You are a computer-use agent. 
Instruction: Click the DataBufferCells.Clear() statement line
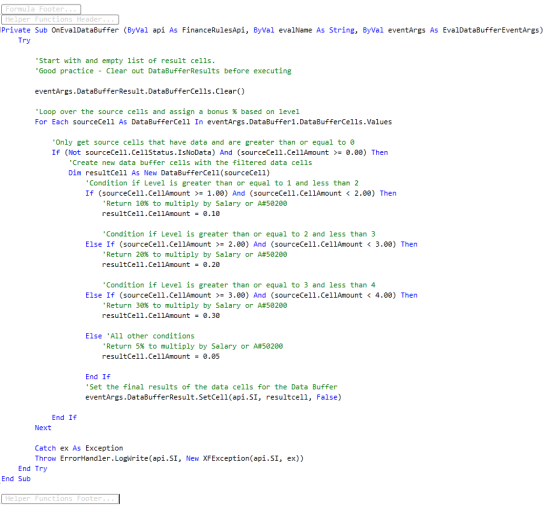[140, 91]
